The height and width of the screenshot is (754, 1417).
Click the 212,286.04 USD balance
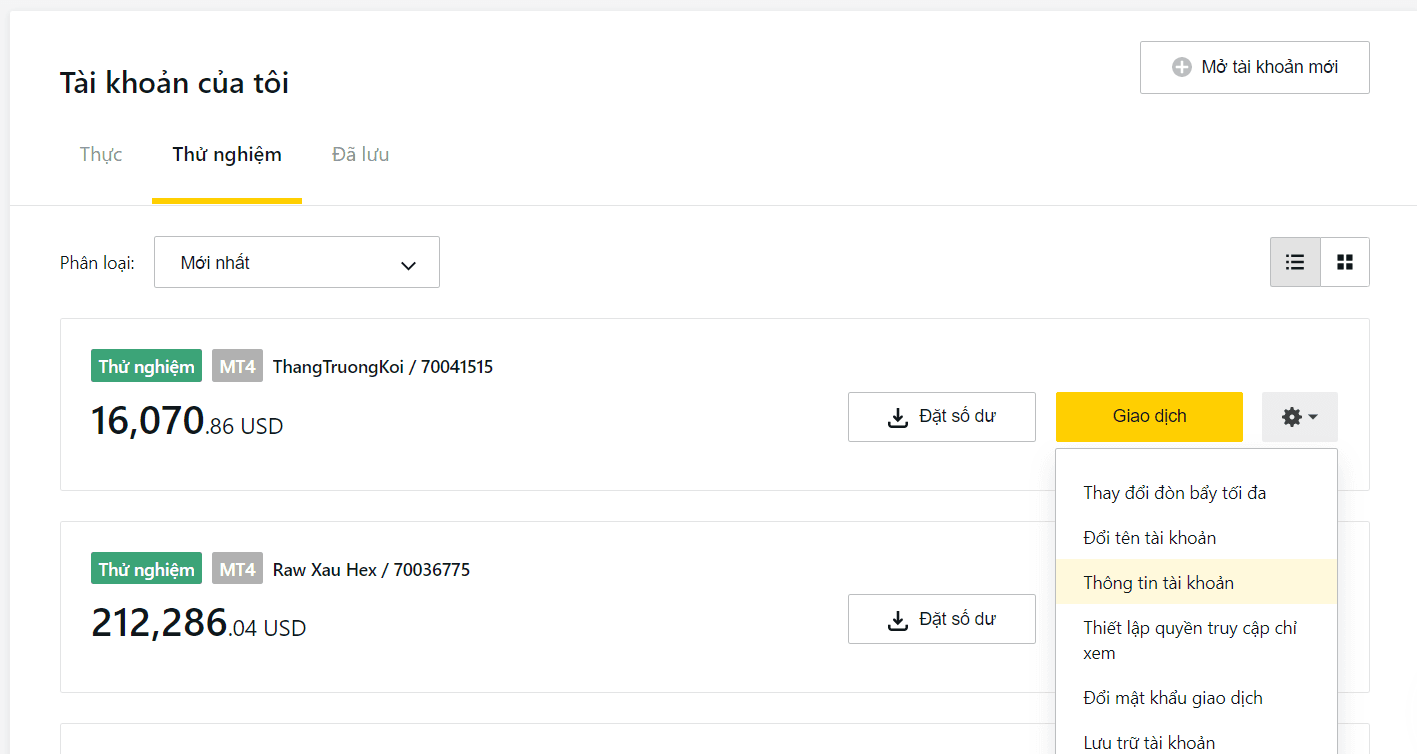pyautogui.click(x=198, y=624)
